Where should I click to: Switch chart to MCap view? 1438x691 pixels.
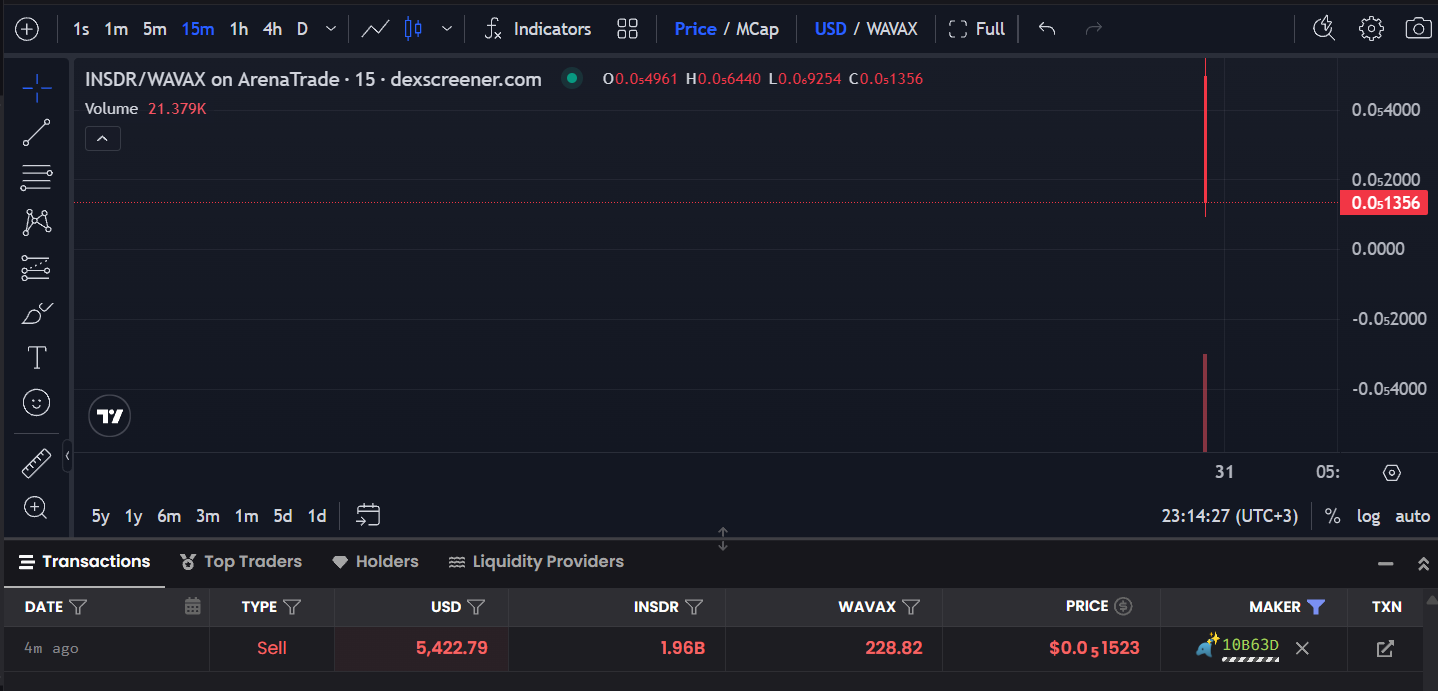(x=757, y=29)
